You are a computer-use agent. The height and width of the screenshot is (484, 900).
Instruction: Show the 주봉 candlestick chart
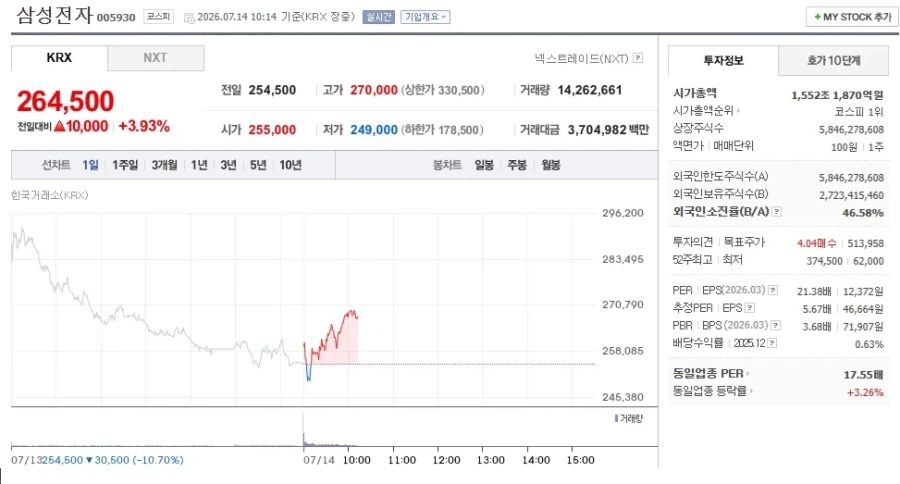[517, 165]
